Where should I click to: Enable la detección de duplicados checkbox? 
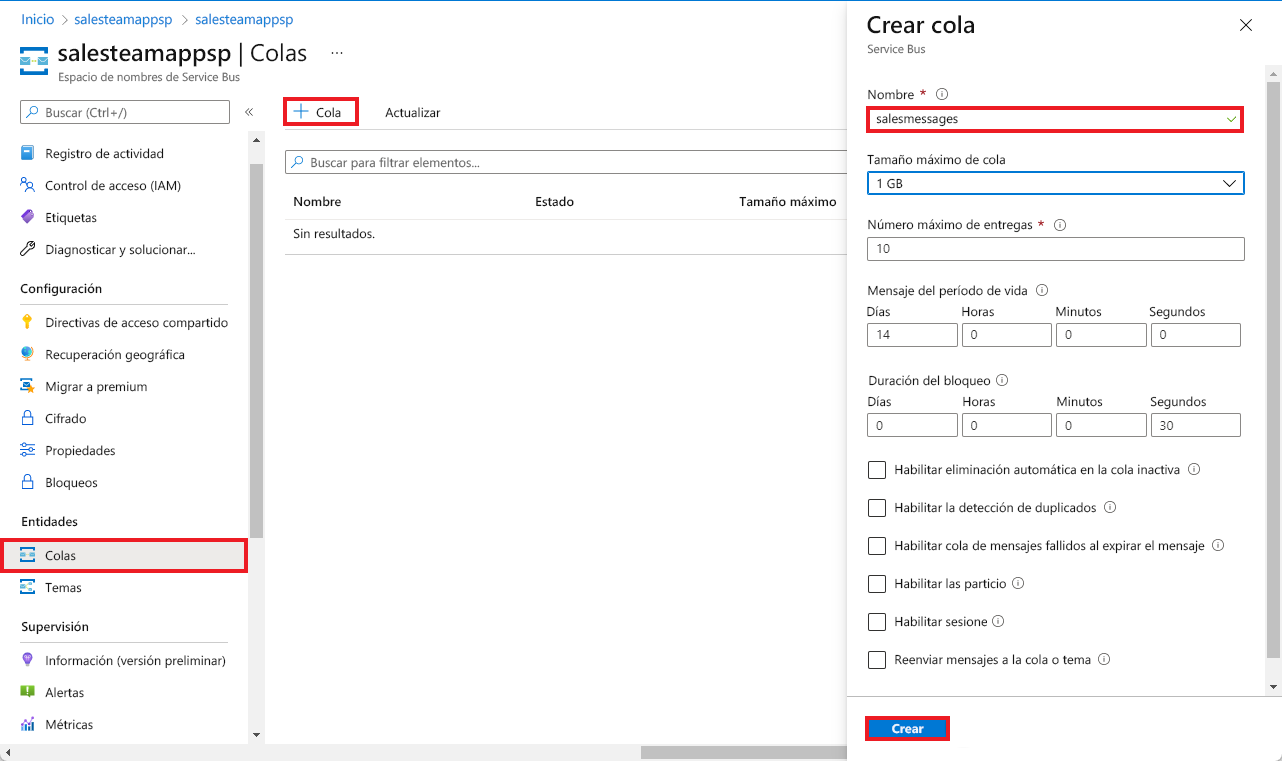(x=877, y=507)
